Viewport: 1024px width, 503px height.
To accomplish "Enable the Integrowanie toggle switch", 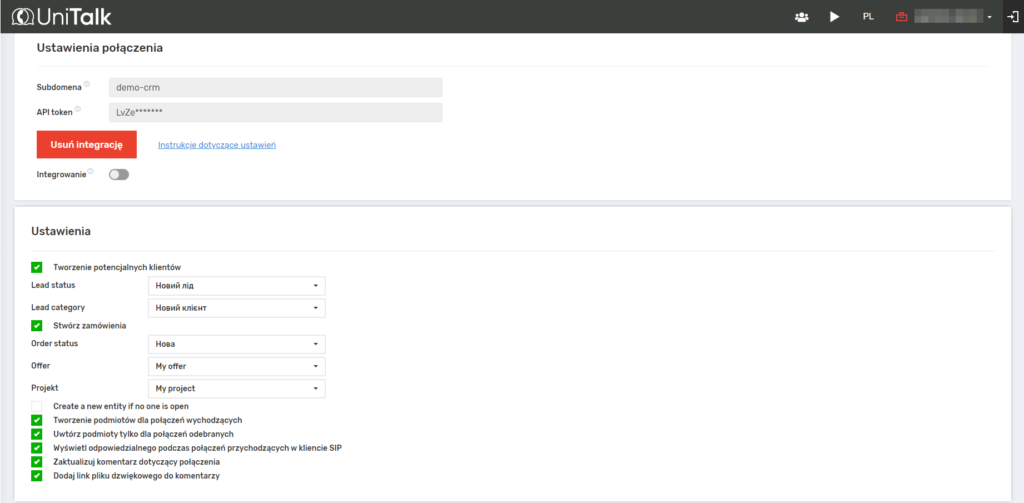I will (x=119, y=174).
